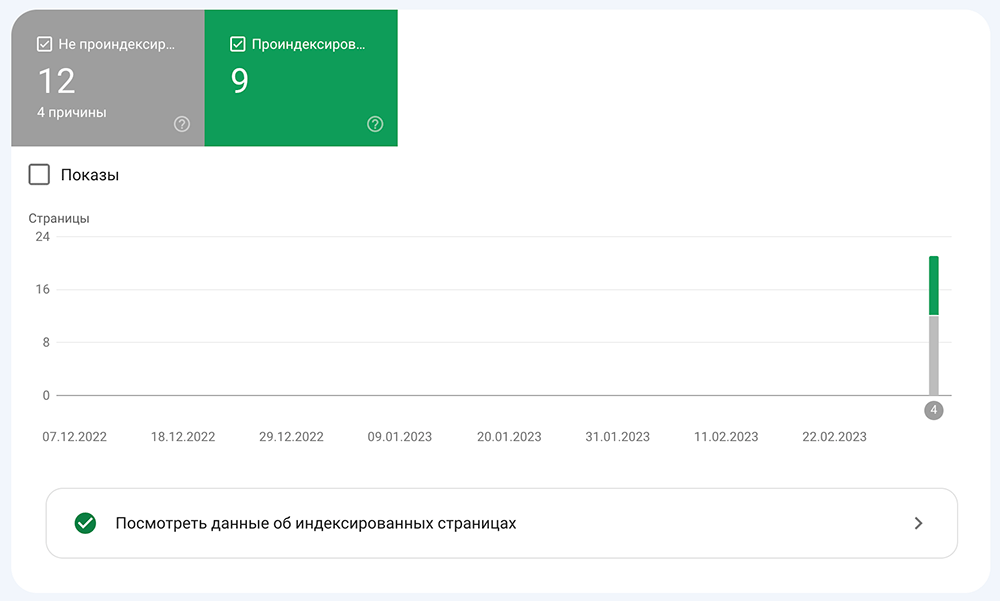
Task: Open 'Посмотреть данные об индексированных страницах'
Action: [501, 523]
